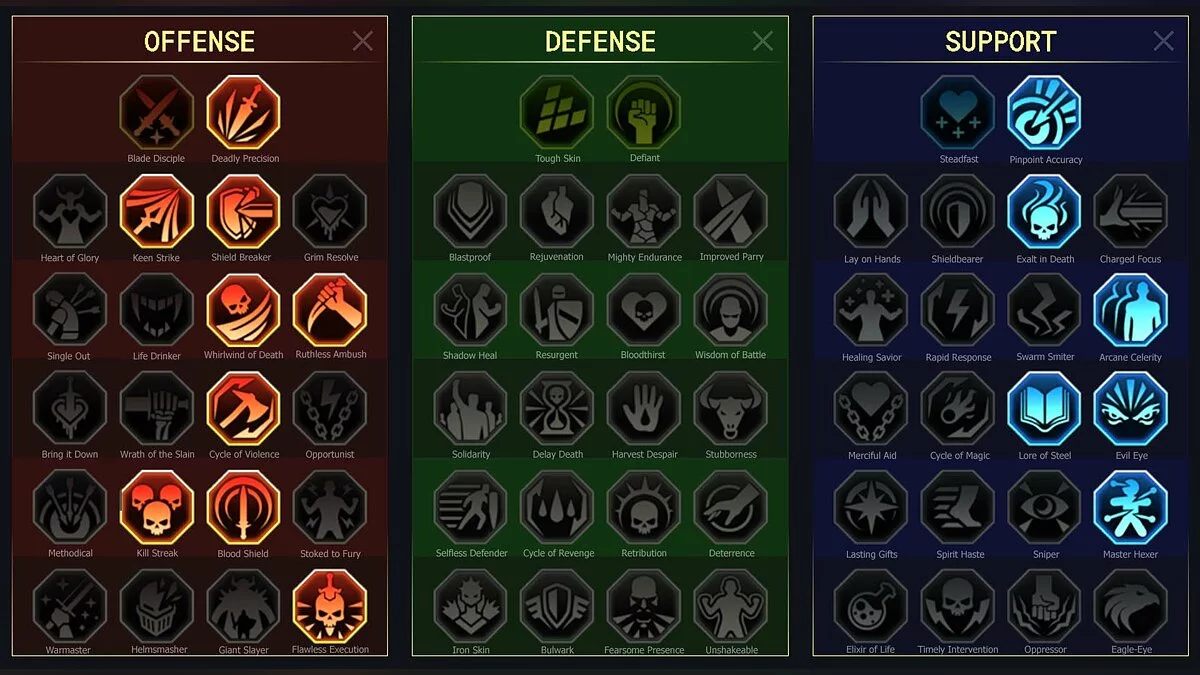Select the Exalt in Death mastery
The height and width of the screenshot is (675, 1200).
point(1044,211)
